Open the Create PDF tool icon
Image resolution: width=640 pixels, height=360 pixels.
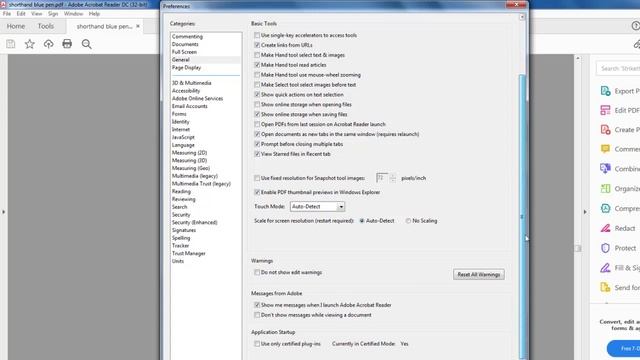click(605, 130)
